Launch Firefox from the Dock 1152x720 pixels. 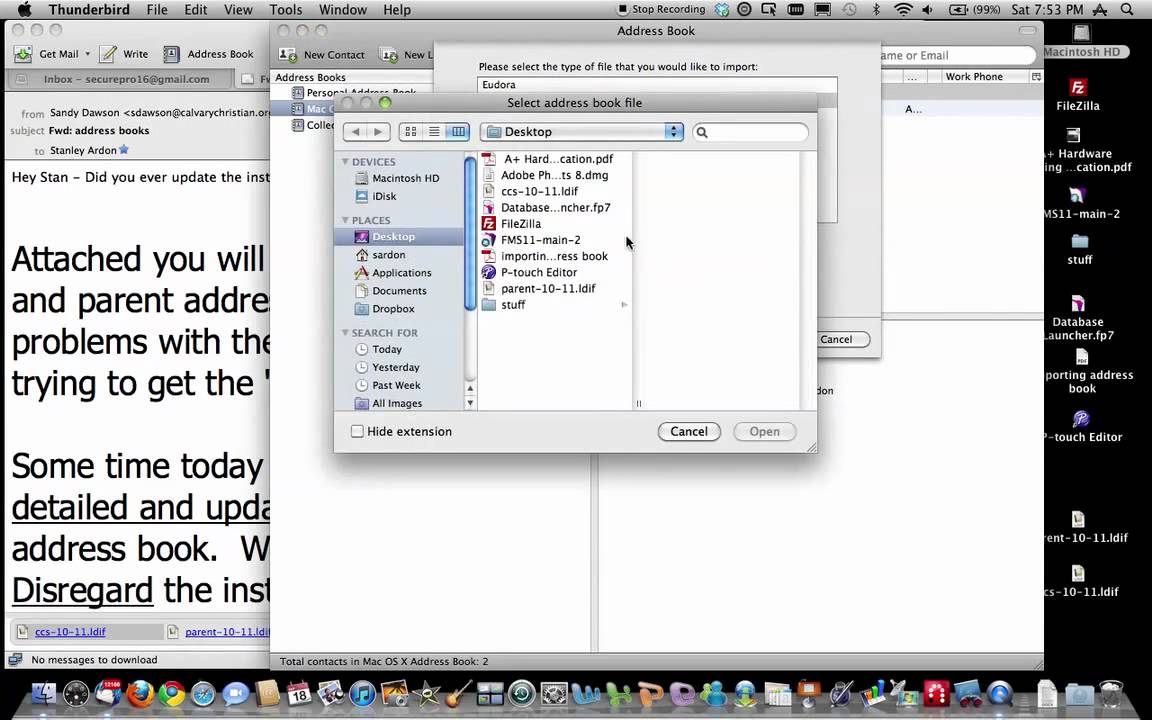[140, 694]
